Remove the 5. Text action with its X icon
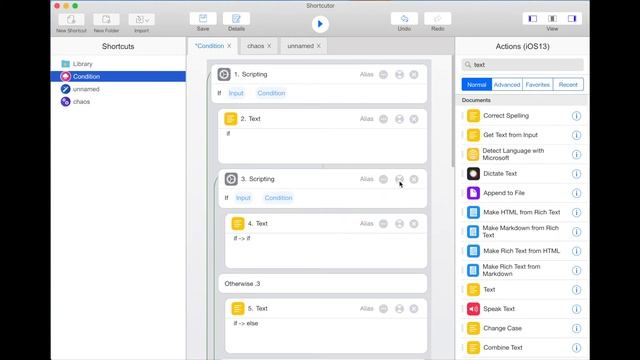The height and width of the screenshot is (360, 640). (414, 309)
